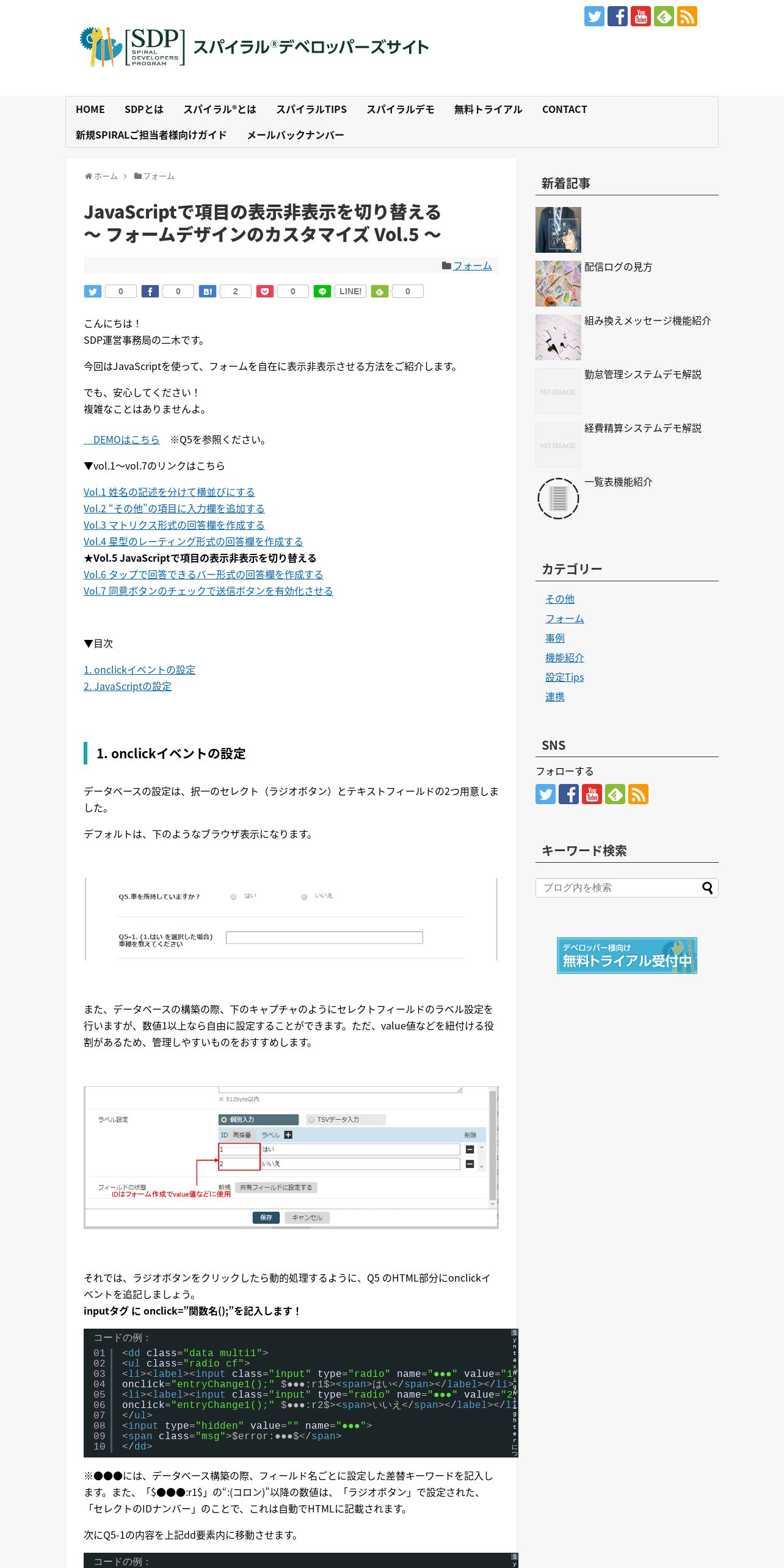Share article with Facebook share button
This screenshot has height=1568, width=784.
150,291
